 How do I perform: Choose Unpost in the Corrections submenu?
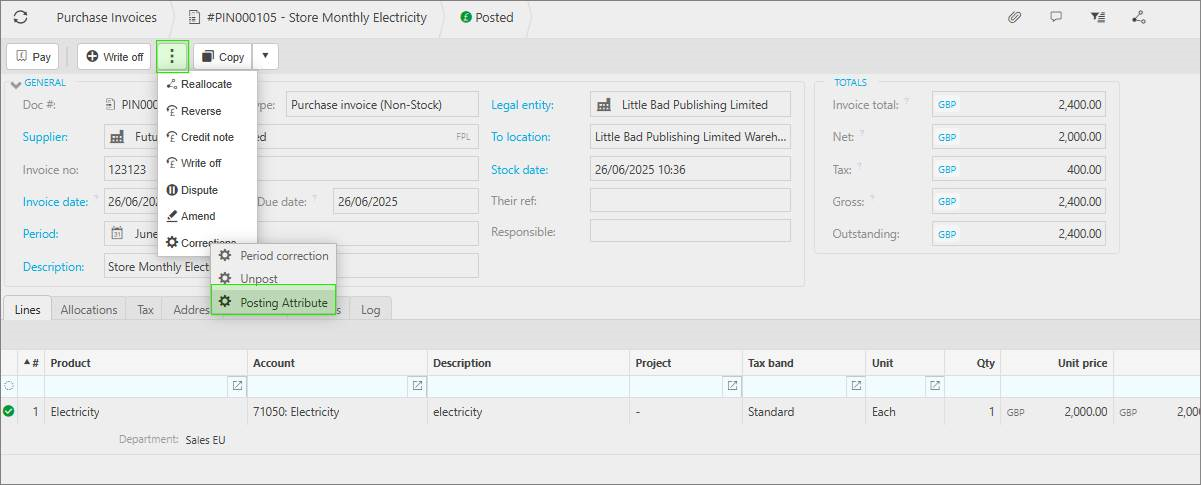pyautogui.click(x=273, y=279)
